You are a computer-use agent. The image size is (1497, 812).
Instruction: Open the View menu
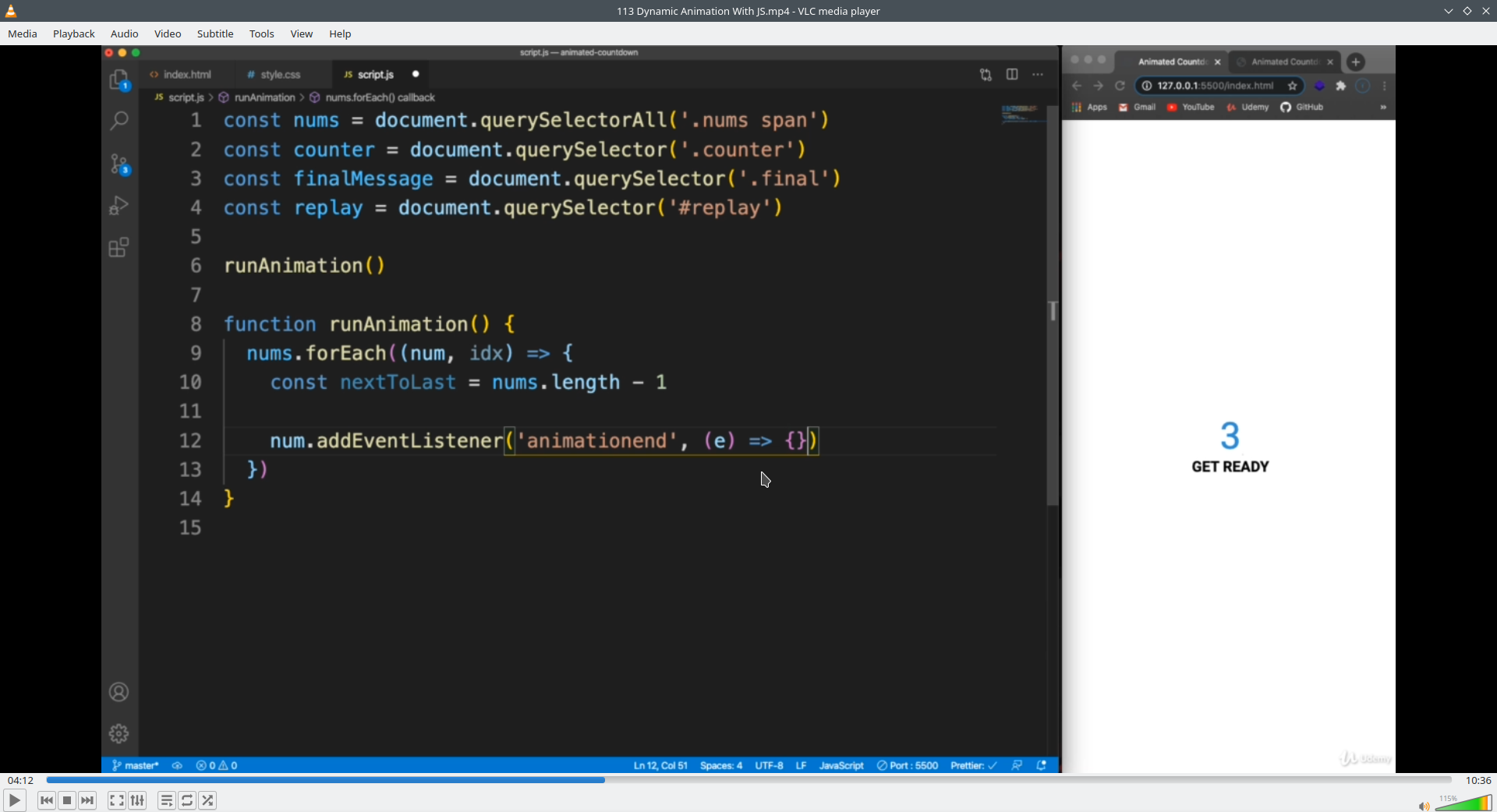pyautogui.click(x=302, y=34)
